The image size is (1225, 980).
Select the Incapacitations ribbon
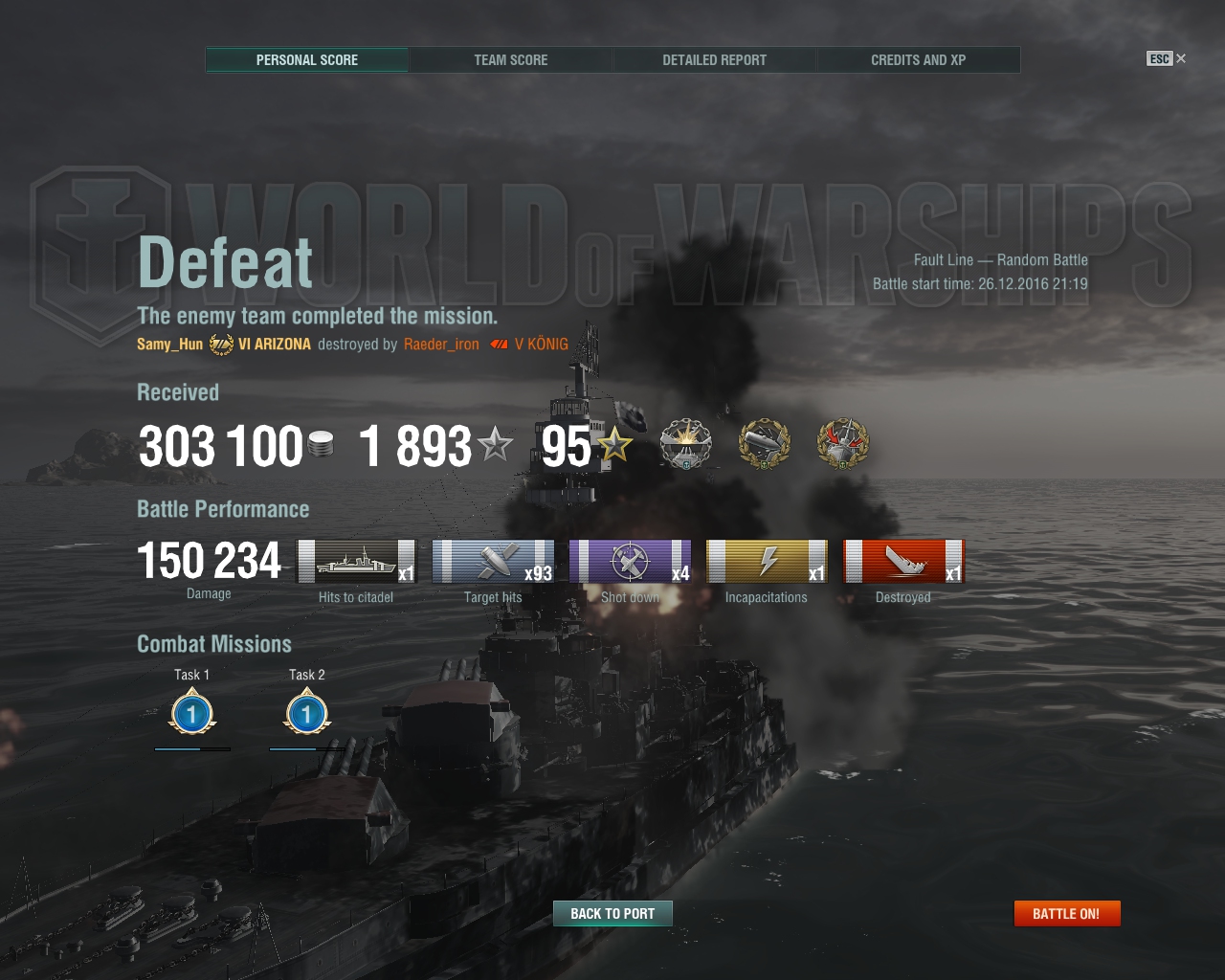(768, 561)
